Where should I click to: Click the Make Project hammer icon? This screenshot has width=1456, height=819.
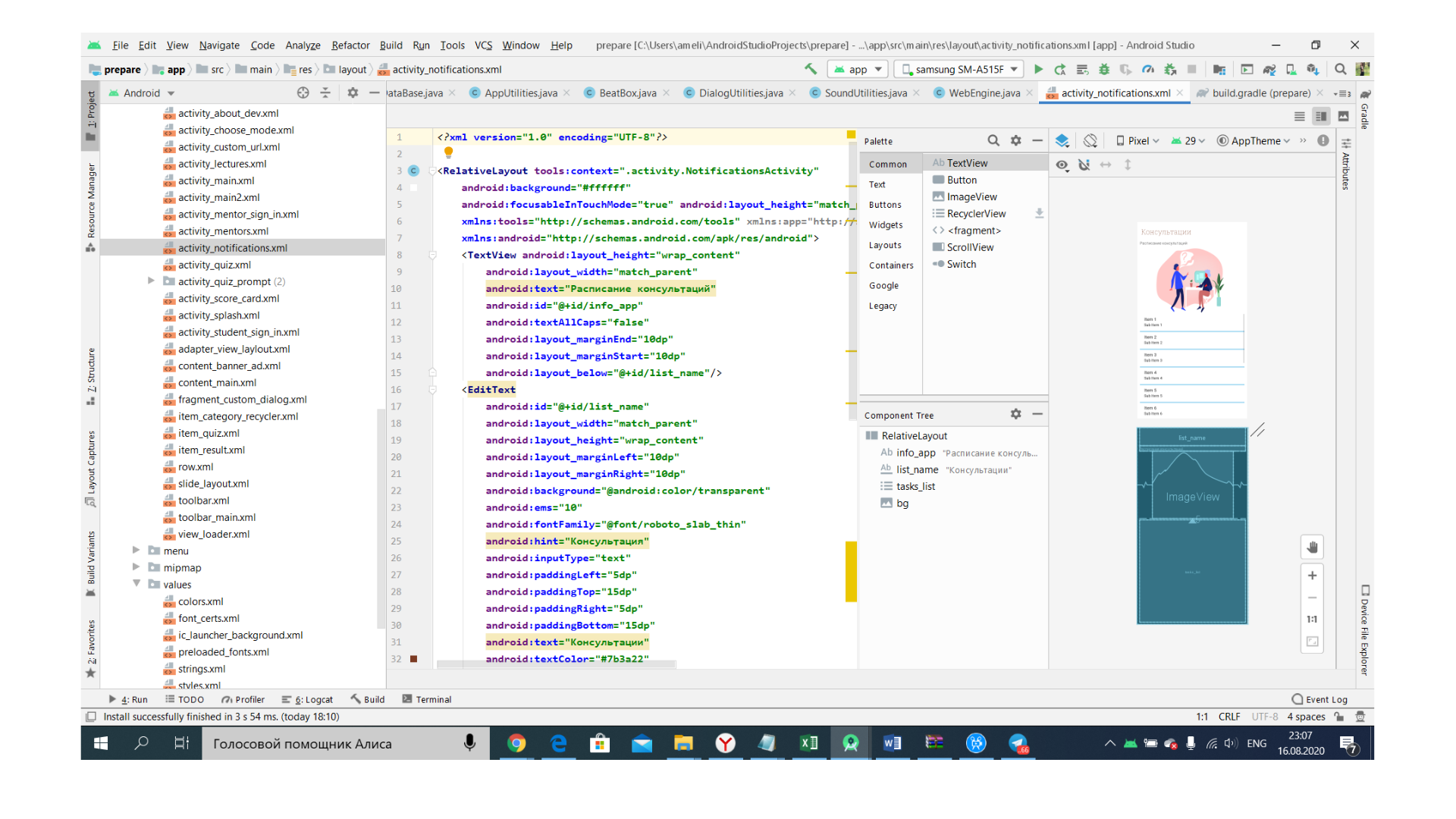click(x=811, y=69)
